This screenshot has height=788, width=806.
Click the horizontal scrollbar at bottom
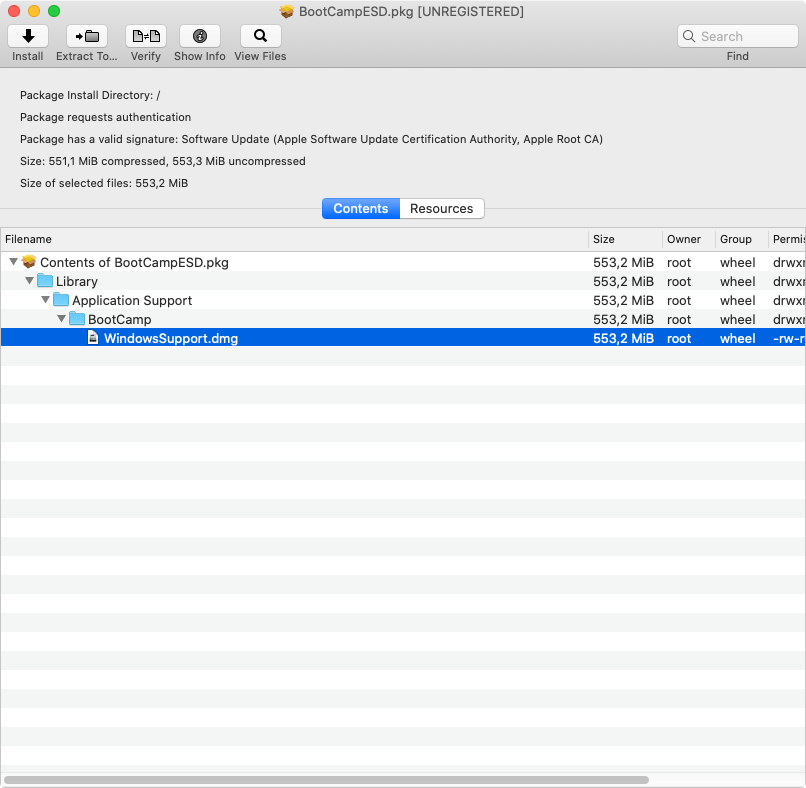click(x=326, y=780)
